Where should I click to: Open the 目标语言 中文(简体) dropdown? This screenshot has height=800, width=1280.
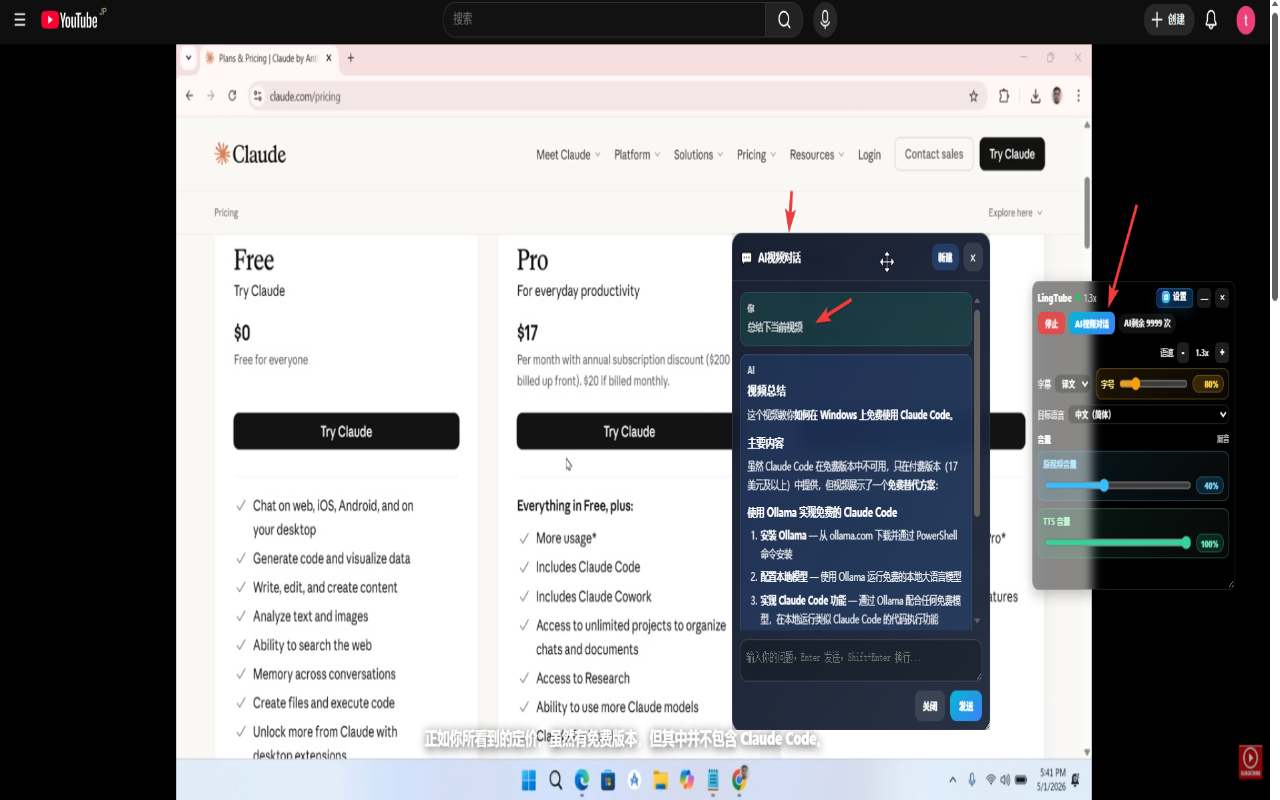pyautogui.click(x=1149, y=414)
